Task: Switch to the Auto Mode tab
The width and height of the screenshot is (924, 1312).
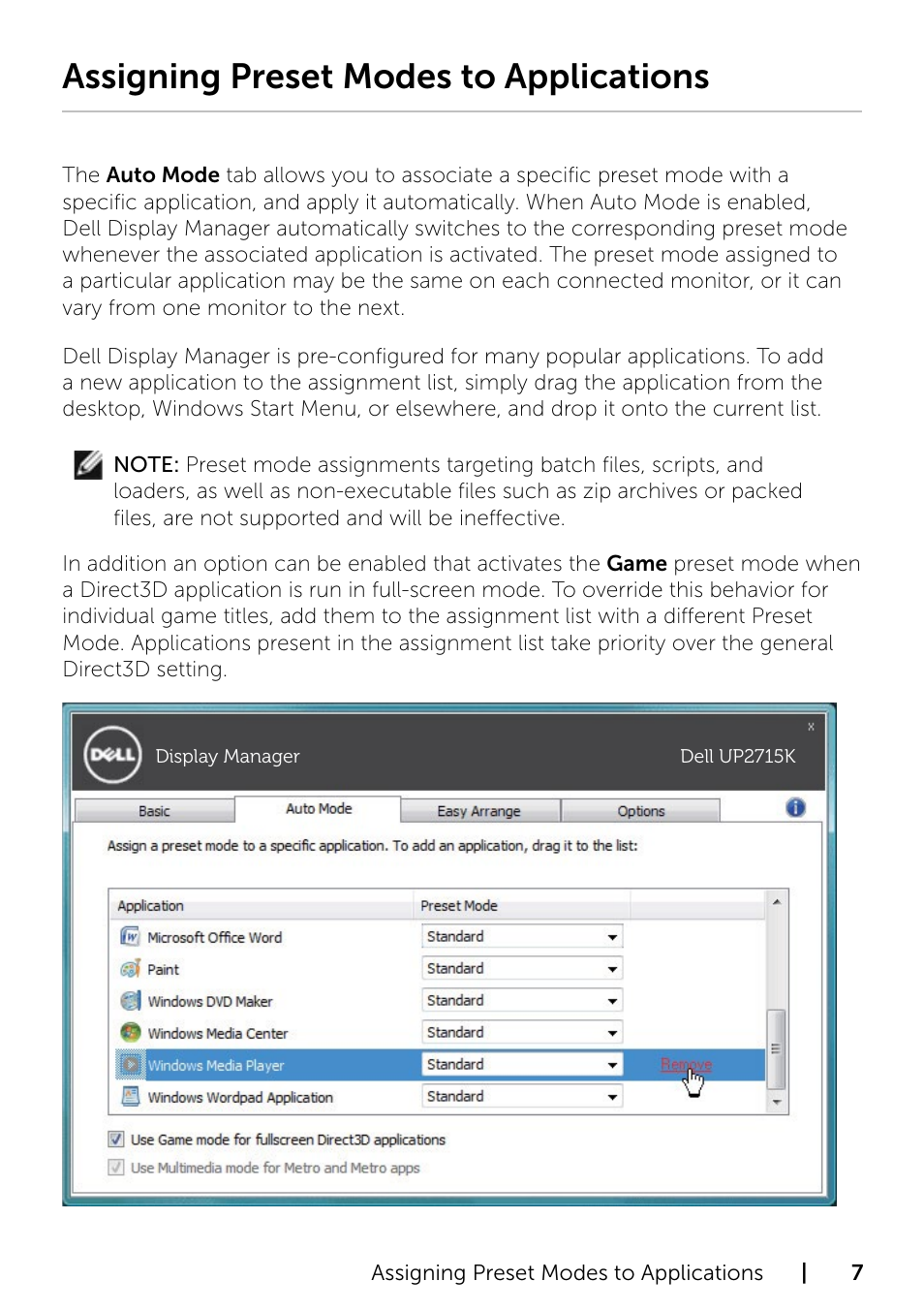Action: [x=318, y=809]
